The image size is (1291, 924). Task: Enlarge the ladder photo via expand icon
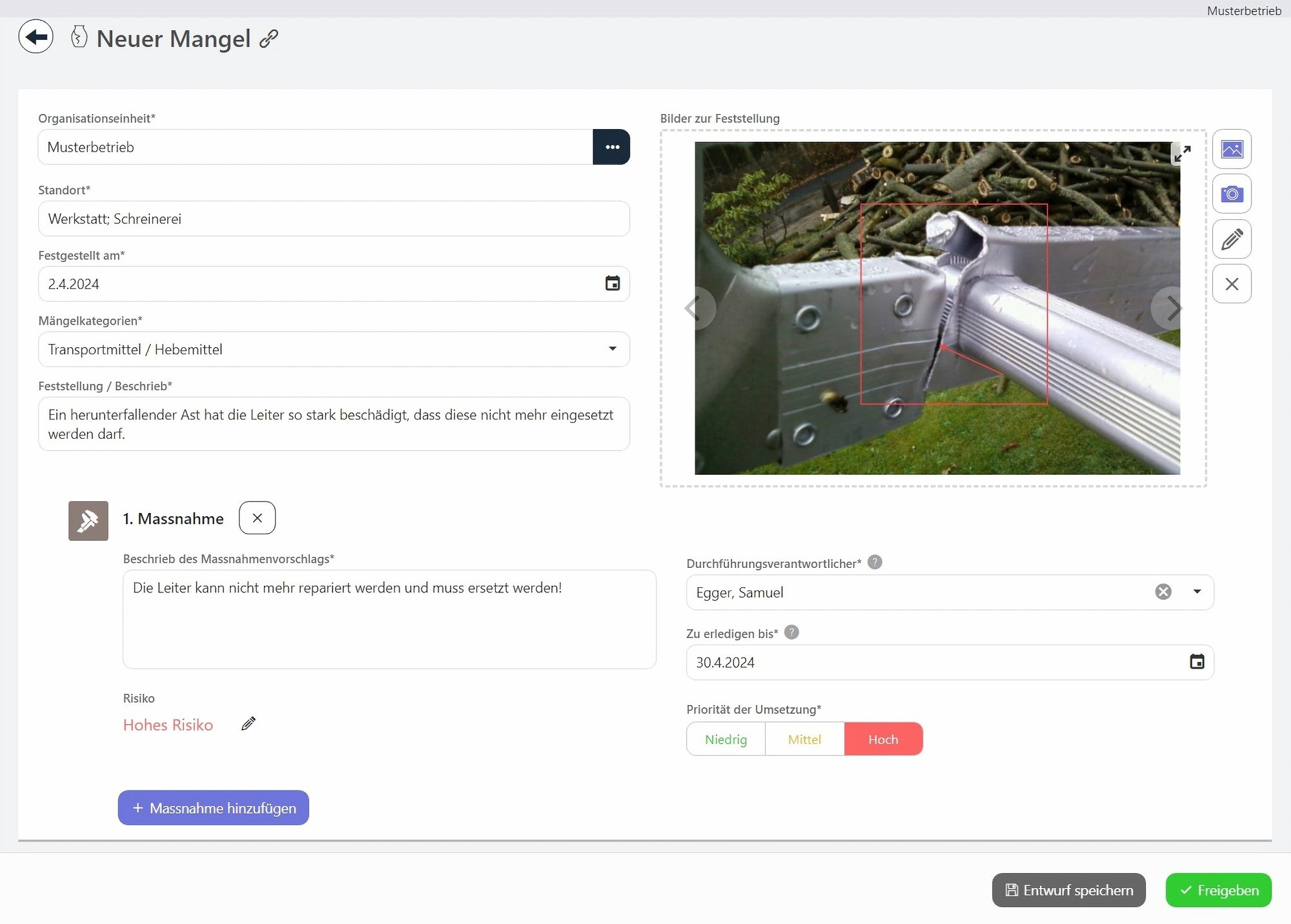(x=1183, y=152)
